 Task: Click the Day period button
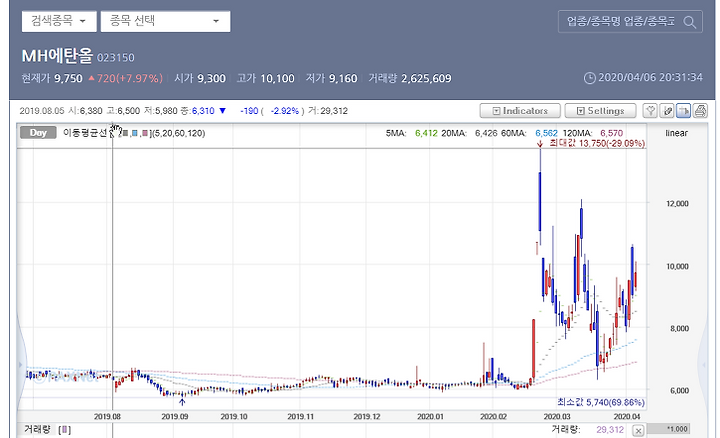coord(38,133)
